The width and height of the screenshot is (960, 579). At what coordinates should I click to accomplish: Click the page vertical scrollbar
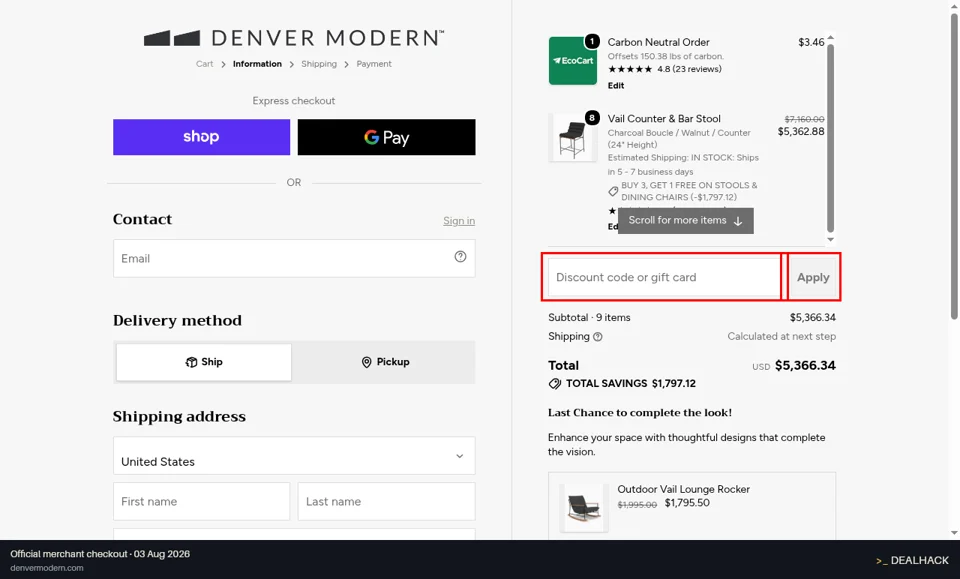point(954,165)
